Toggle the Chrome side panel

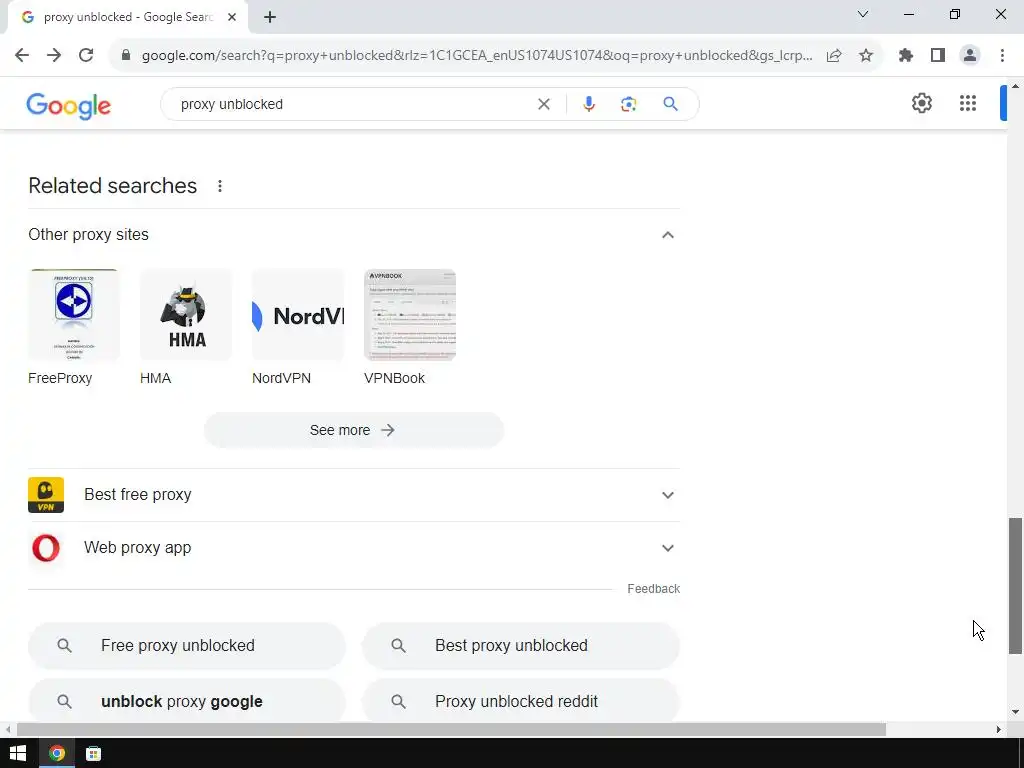pyautogui.click(x=938, y=56)
